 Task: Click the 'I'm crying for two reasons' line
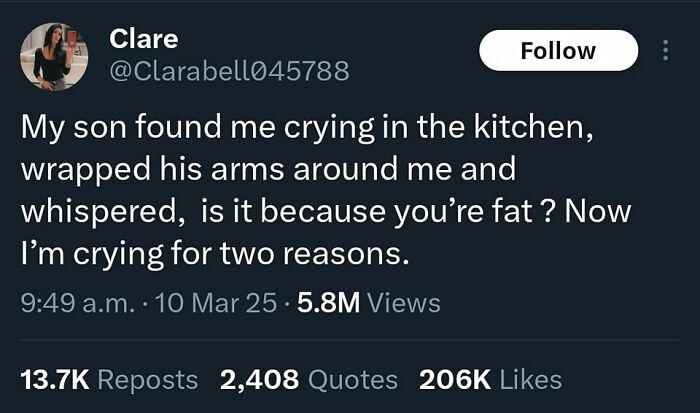[215, 254]
